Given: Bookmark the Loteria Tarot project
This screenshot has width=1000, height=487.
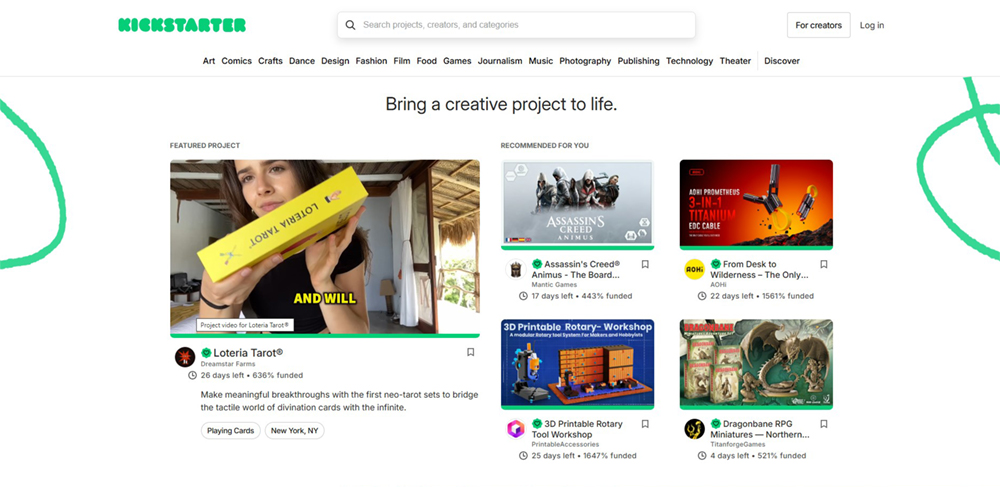Looking at the screenshot, I should pos(471,352).
